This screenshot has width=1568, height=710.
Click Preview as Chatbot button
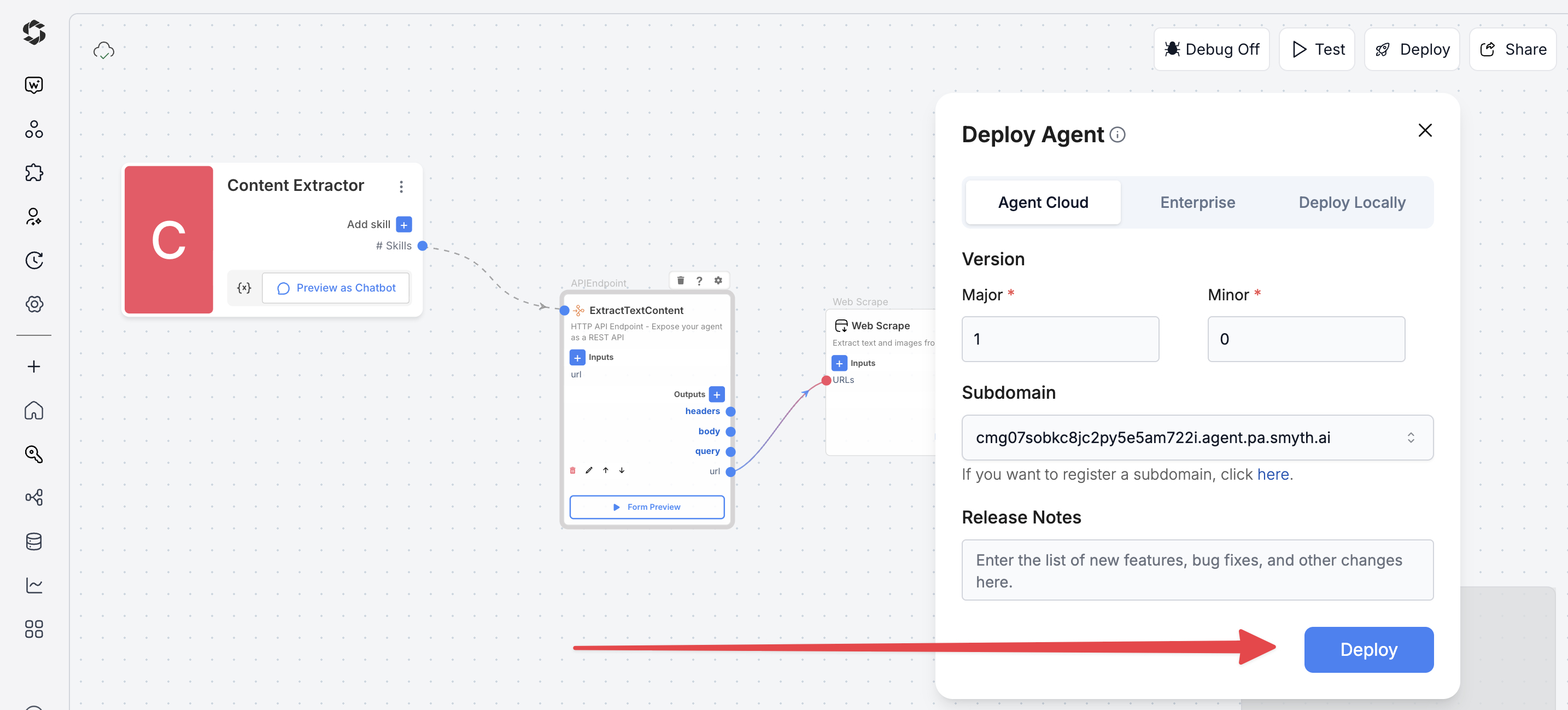pos(336,288)
